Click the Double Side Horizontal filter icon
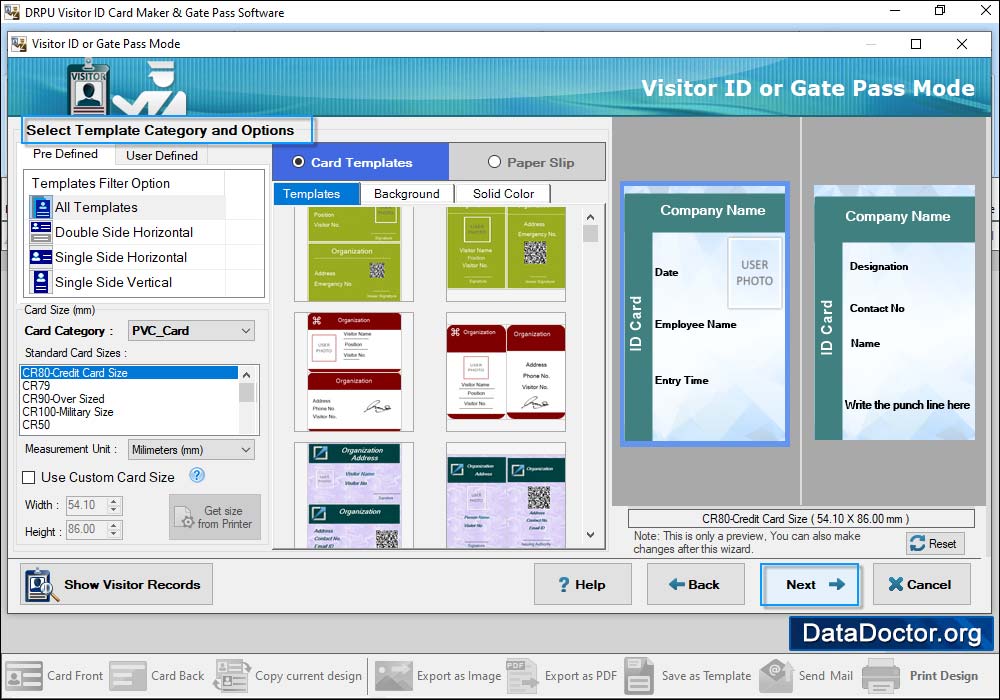Screen dimensions: 1000x700 coord(41,232)
